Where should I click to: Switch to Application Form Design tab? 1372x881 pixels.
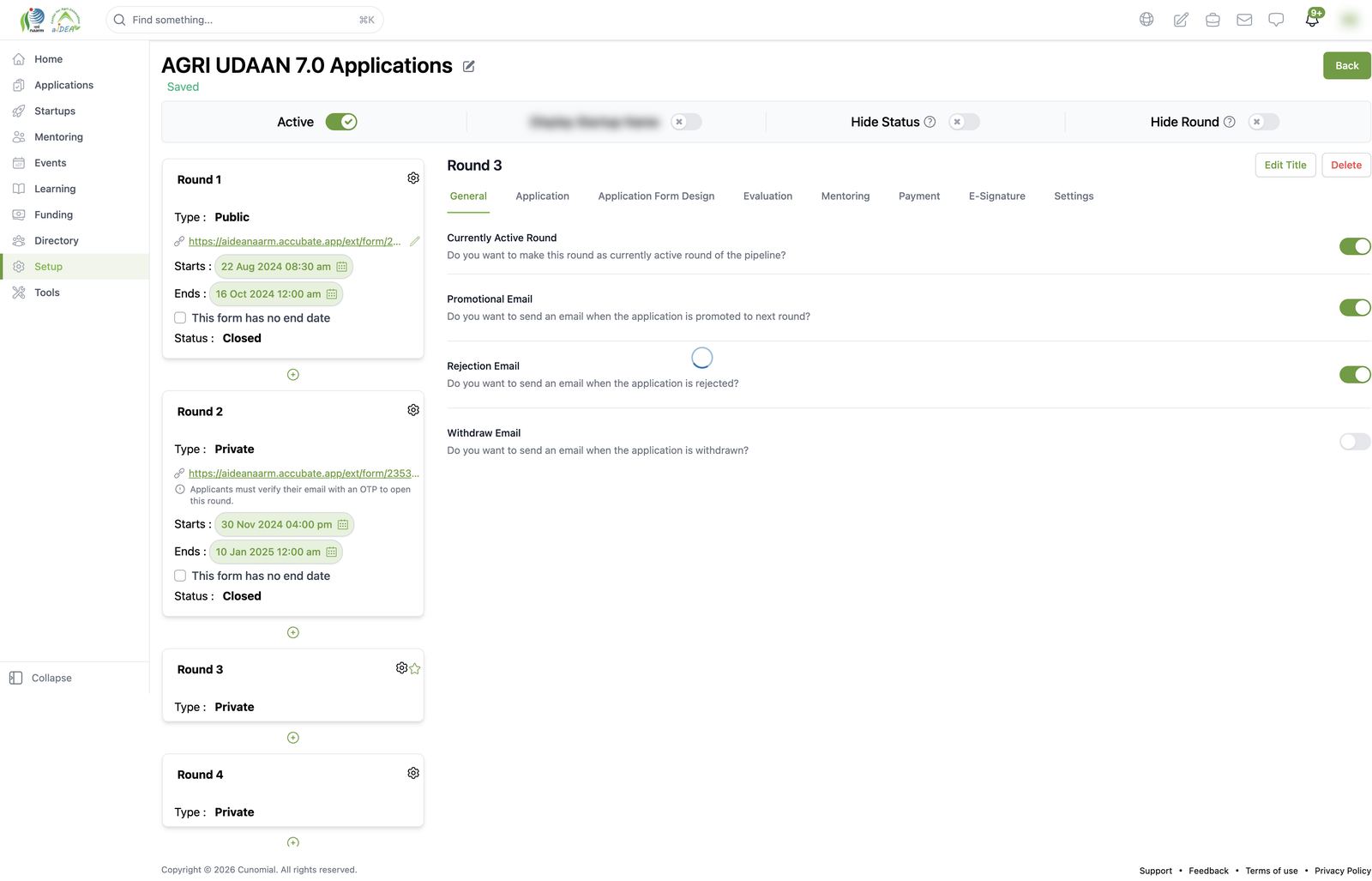tap(656, 196)
